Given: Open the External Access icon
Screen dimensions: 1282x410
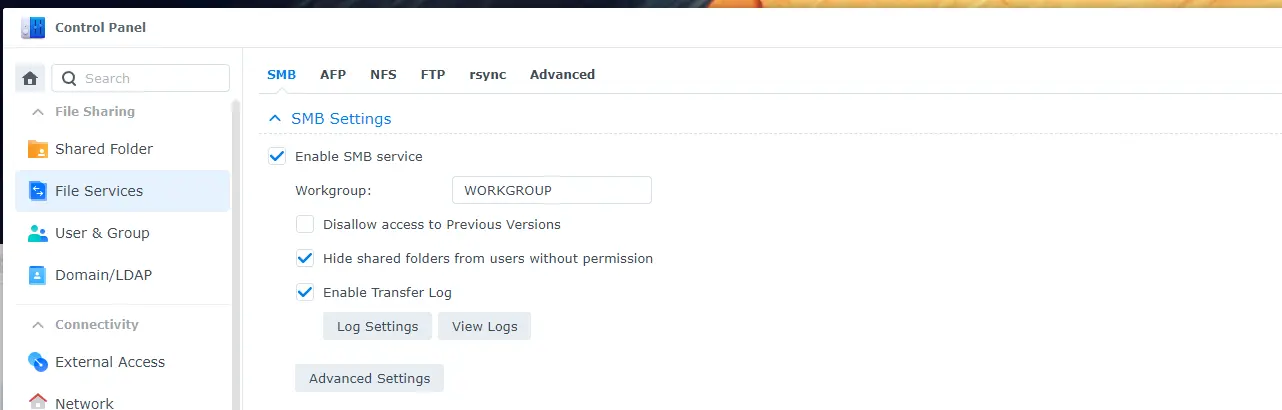Looking at the screenshot, I should pyautogui.click(x=38, y=362).
